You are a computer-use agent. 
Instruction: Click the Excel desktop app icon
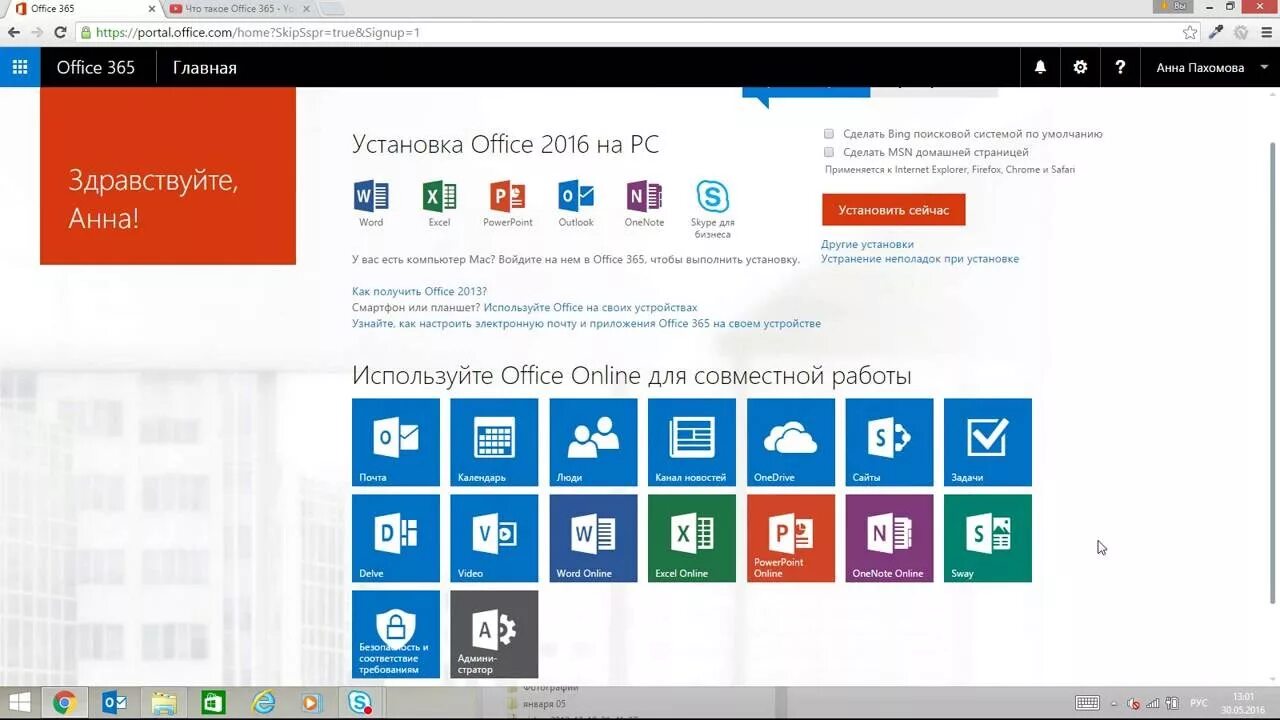(439, 196)
